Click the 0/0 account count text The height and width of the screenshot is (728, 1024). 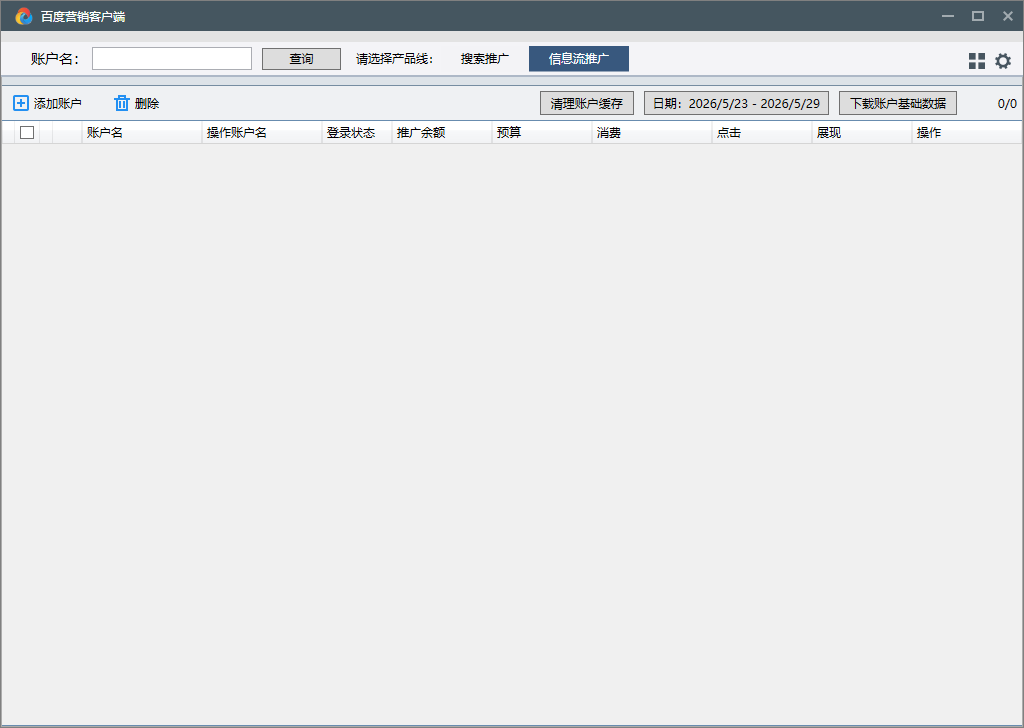click(1007, 103)
